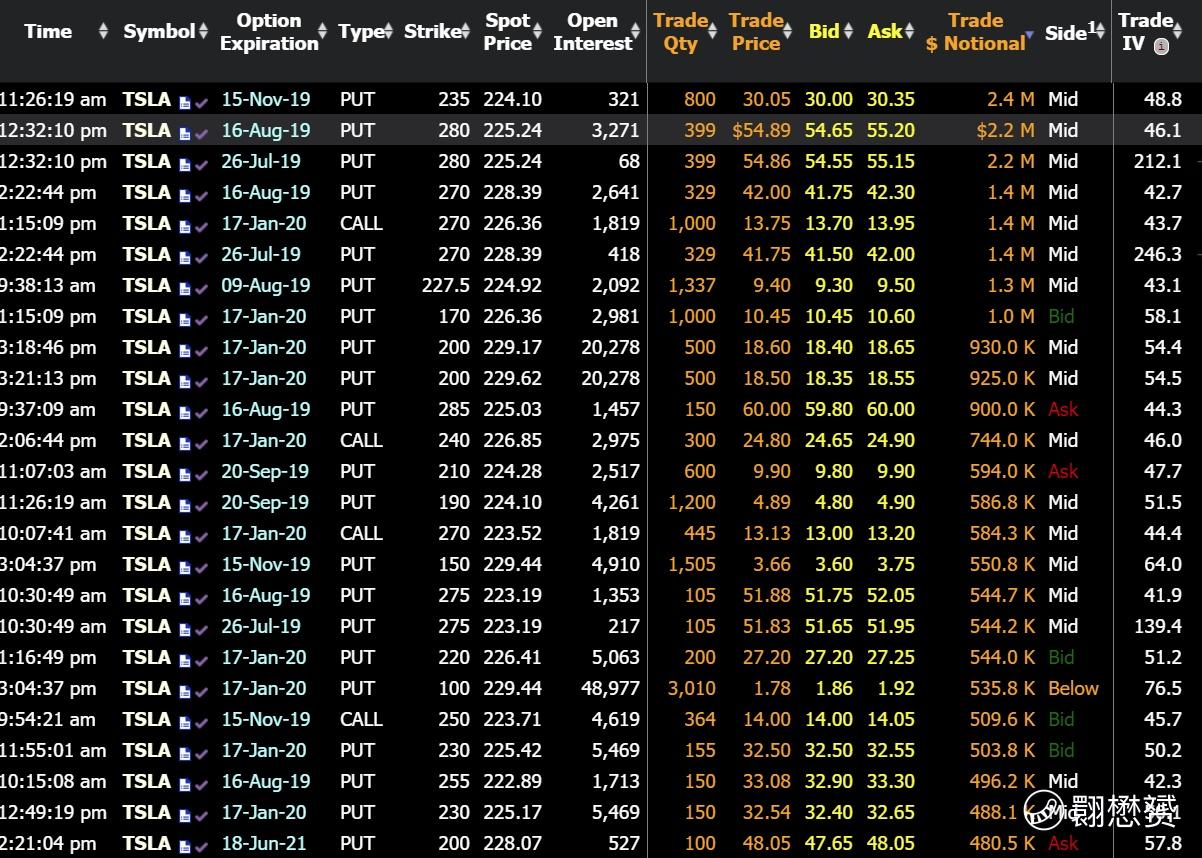
Task: Select the 1,505 trade quantity cell
Action: point(692,564)
